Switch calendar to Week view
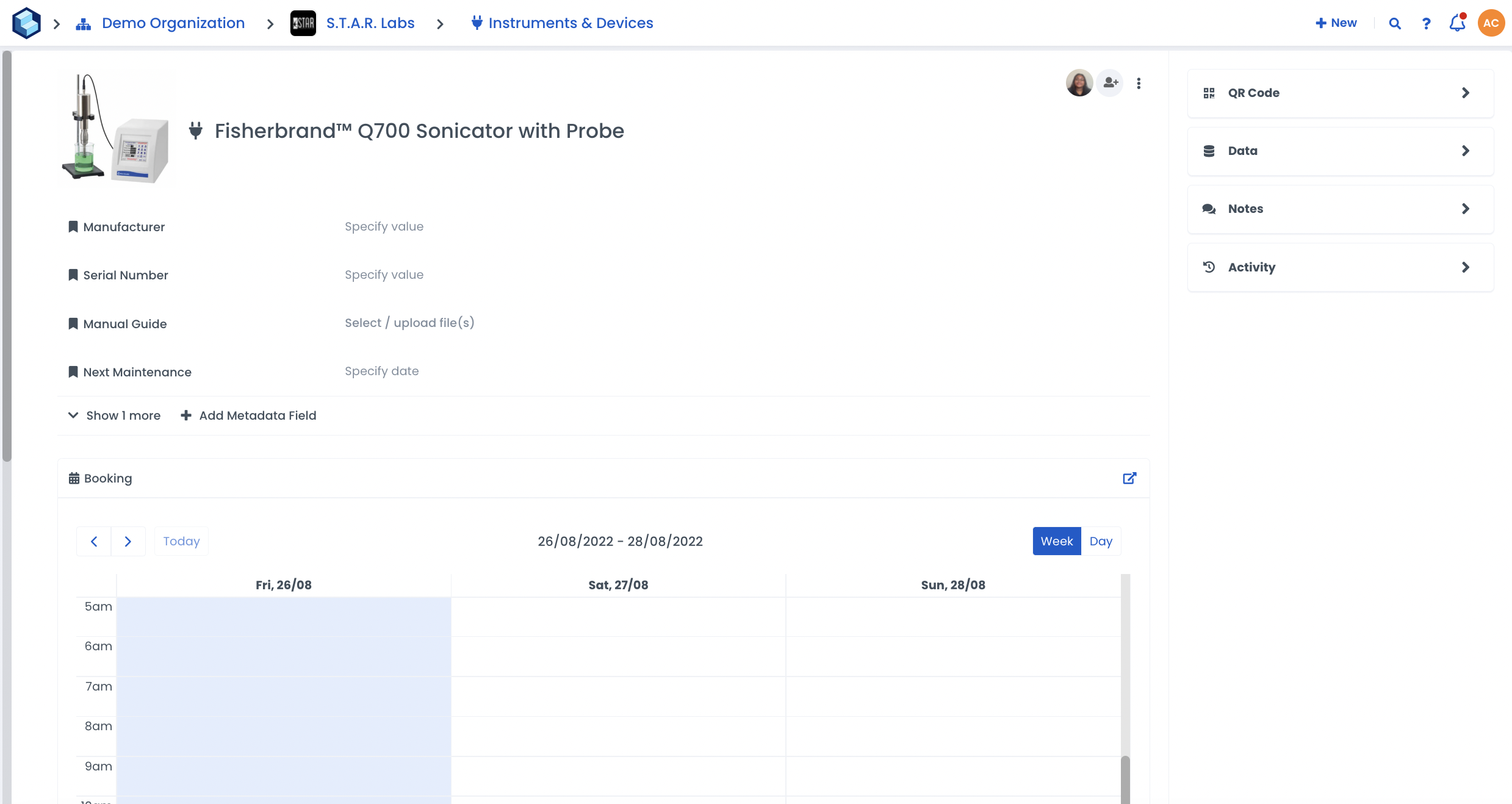The height and width of the screenshot is (804, 1512). pyautogui.click(x=1056, y=541)
